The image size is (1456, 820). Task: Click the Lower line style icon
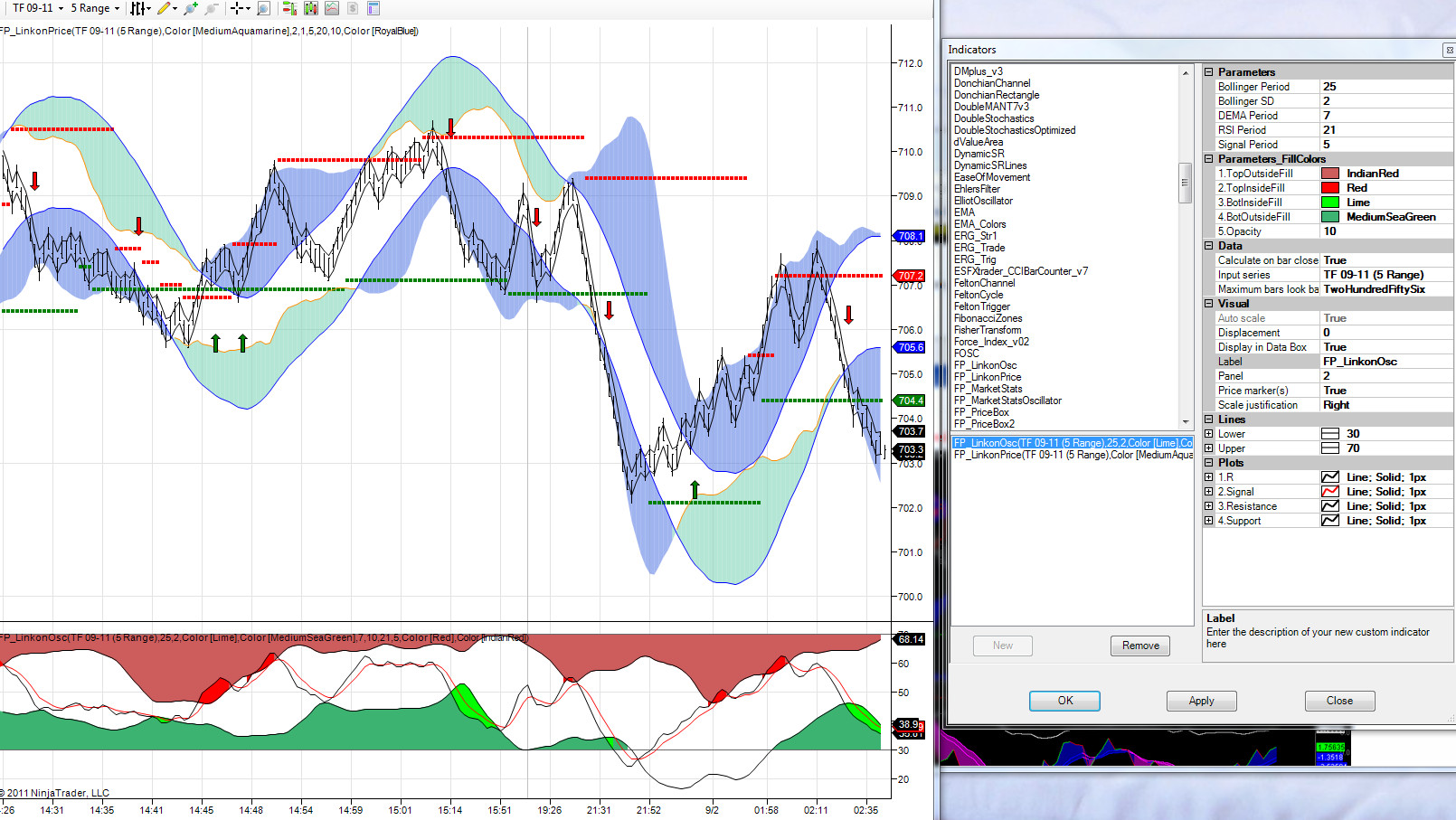click(1330, 434)
